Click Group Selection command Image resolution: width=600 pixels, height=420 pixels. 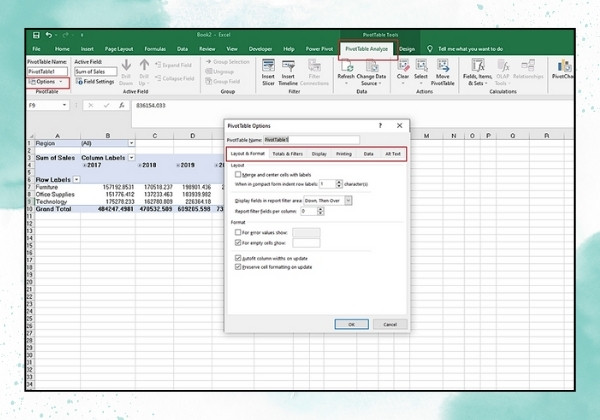[x=228, y=62]
